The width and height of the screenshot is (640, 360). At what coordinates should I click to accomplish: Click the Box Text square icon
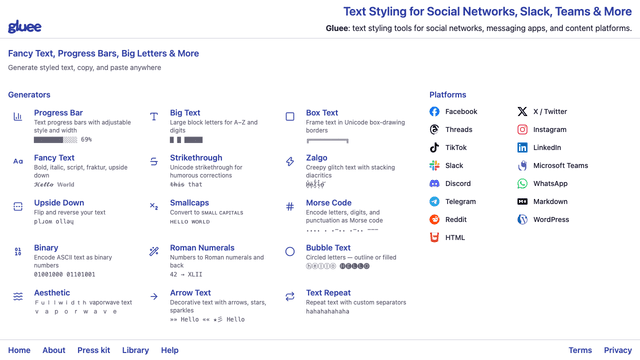click(x=290, y=117)
